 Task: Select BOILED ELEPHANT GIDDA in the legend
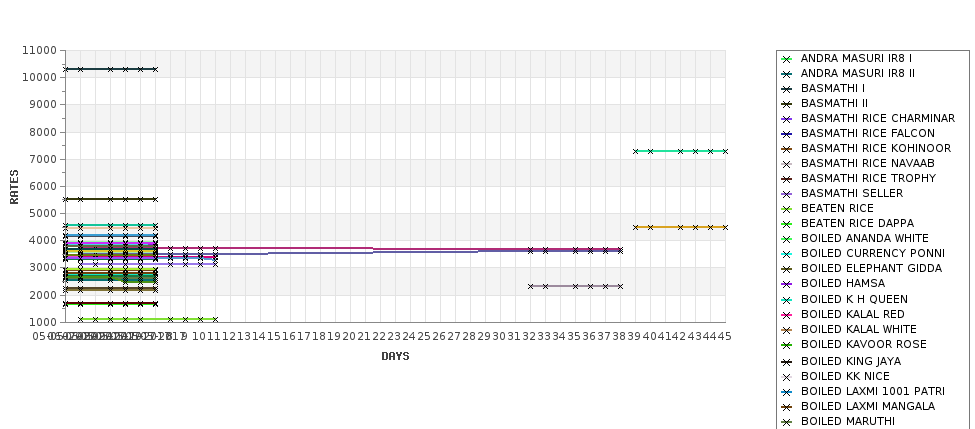coord(871,268)
